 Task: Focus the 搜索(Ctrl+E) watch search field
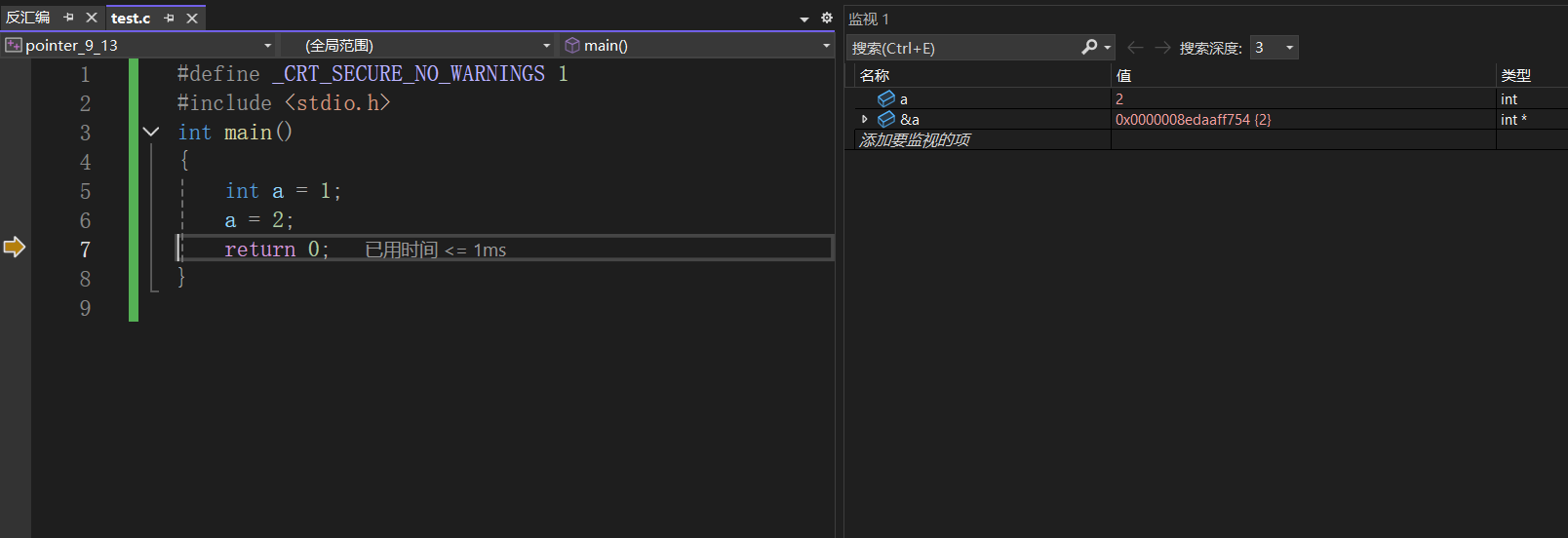coord(963,48)
